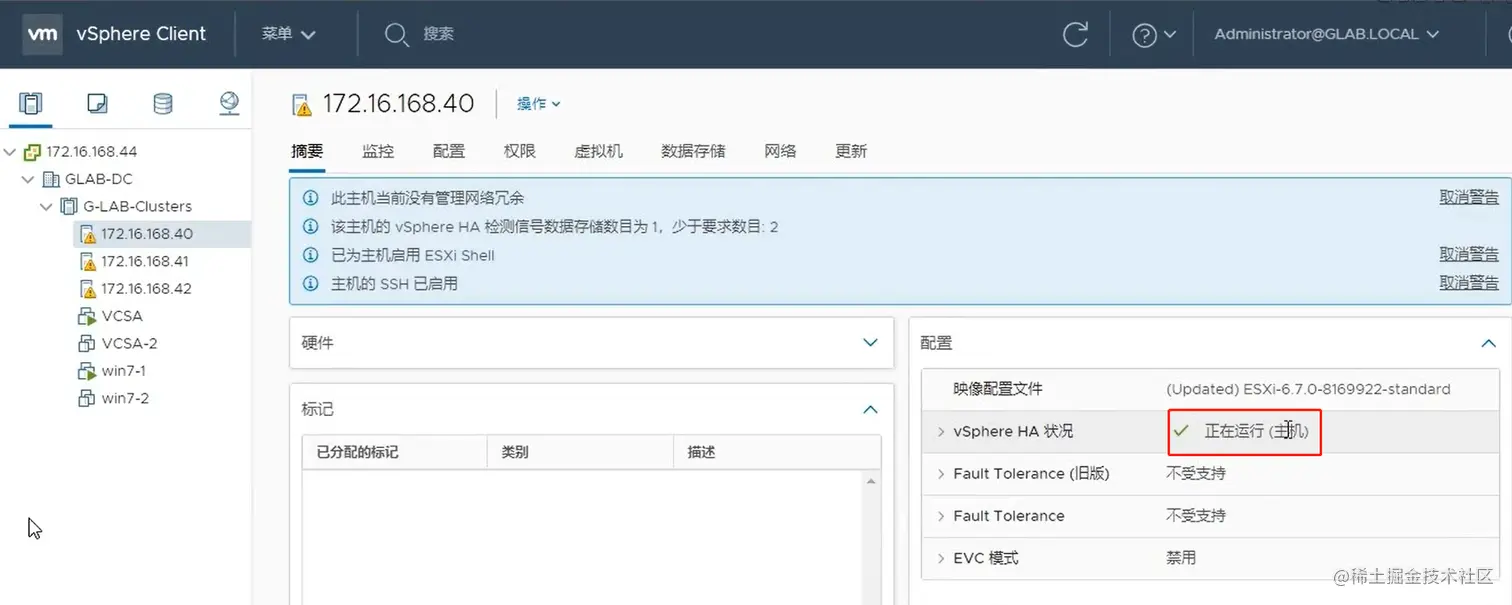The image size is (1512, 605).
Task: Click the tags table scroll-up arrow
Action: click(872, 482)
